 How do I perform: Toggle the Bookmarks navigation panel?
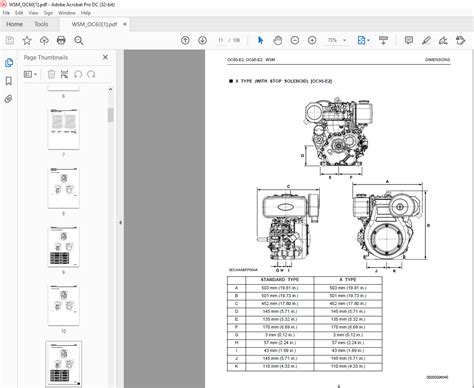click(x=9, y=81)
